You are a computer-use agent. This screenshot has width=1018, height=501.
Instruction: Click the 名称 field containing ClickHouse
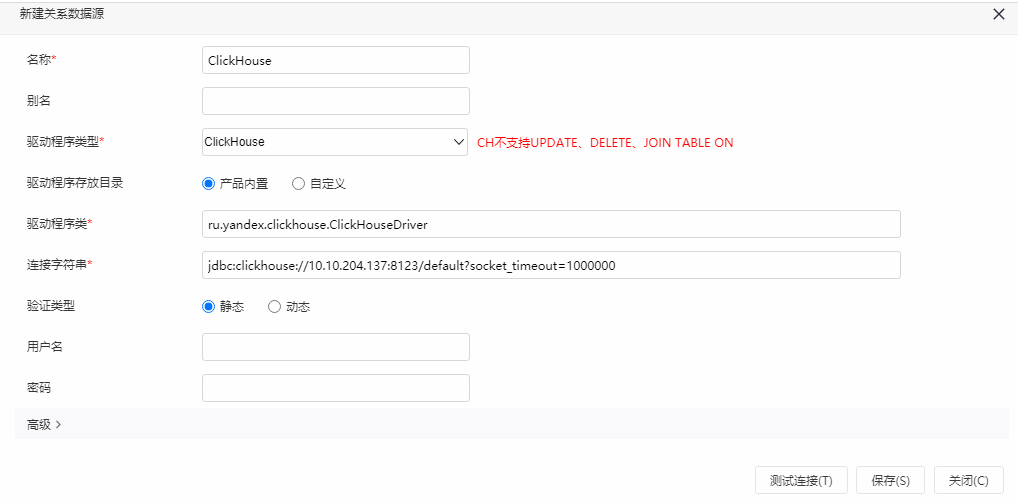336,60
